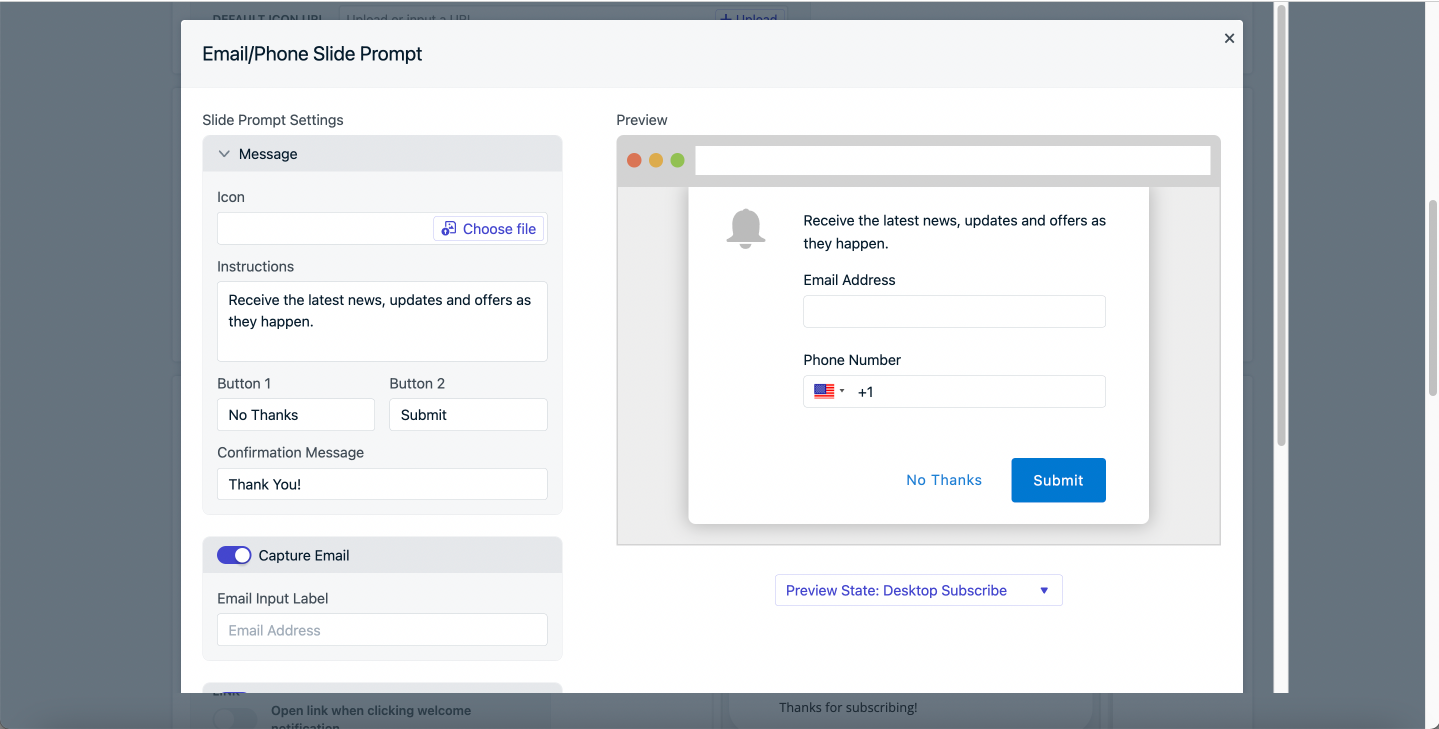Collapse the Message section chevron
Viewport: 1439px width, 729px height.
[x=224, y=154]
